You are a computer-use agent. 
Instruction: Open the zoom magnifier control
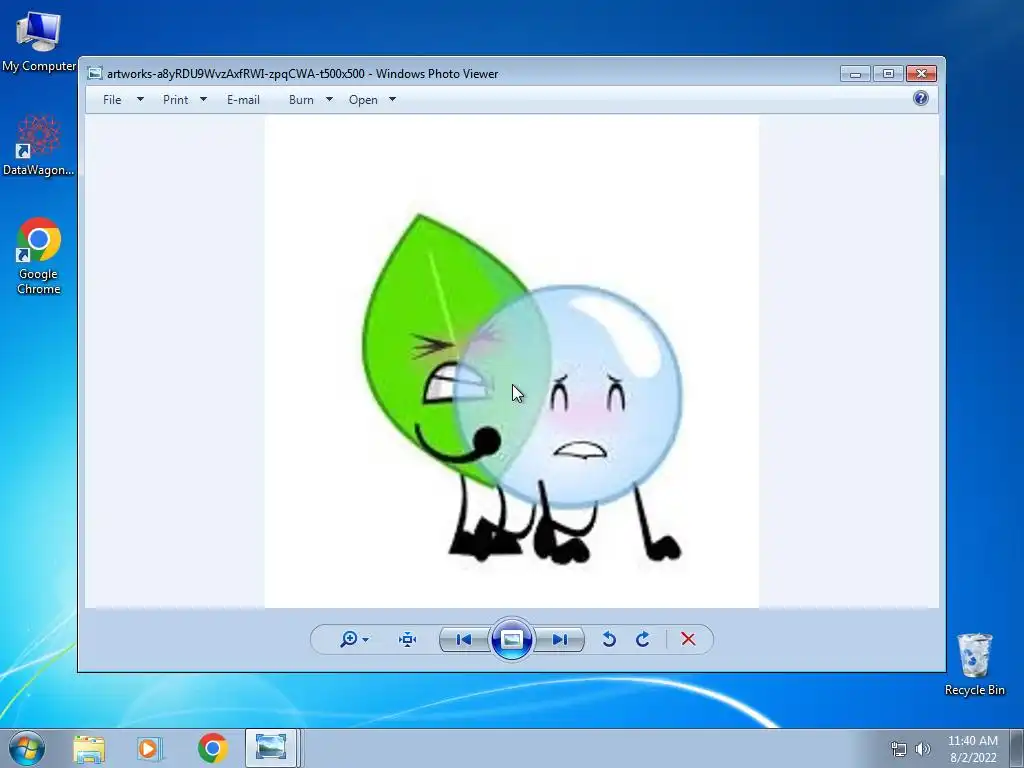(x=349, y=639)
